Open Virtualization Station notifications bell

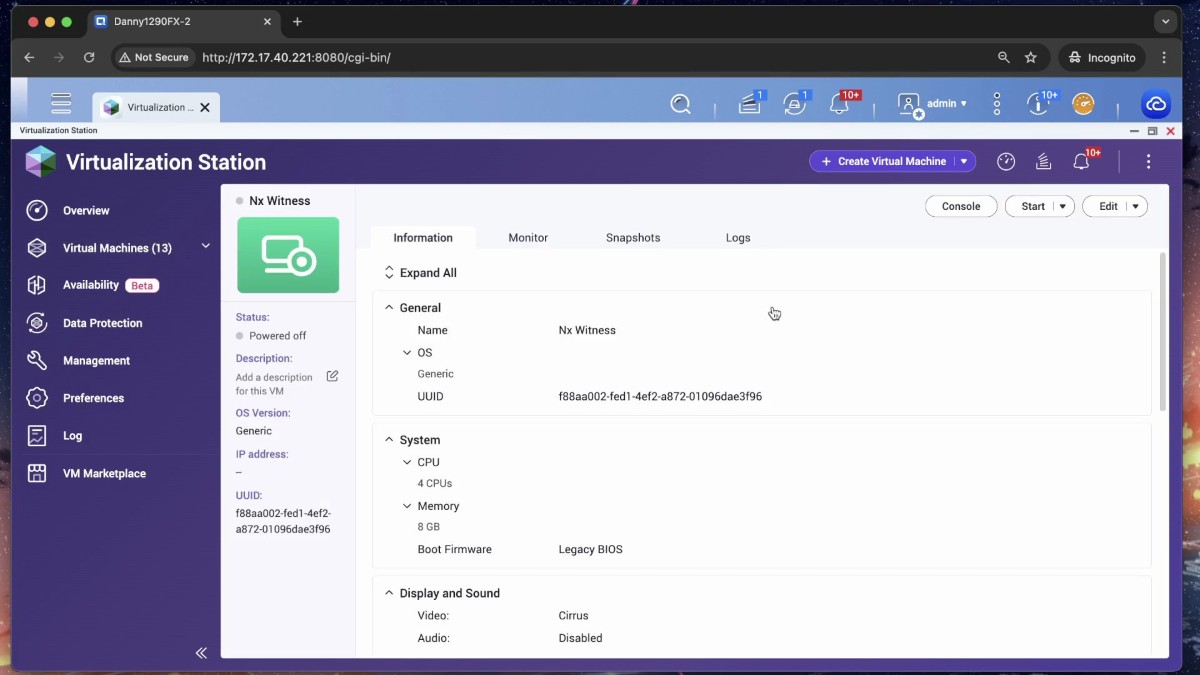click(x=1081, y=162)
